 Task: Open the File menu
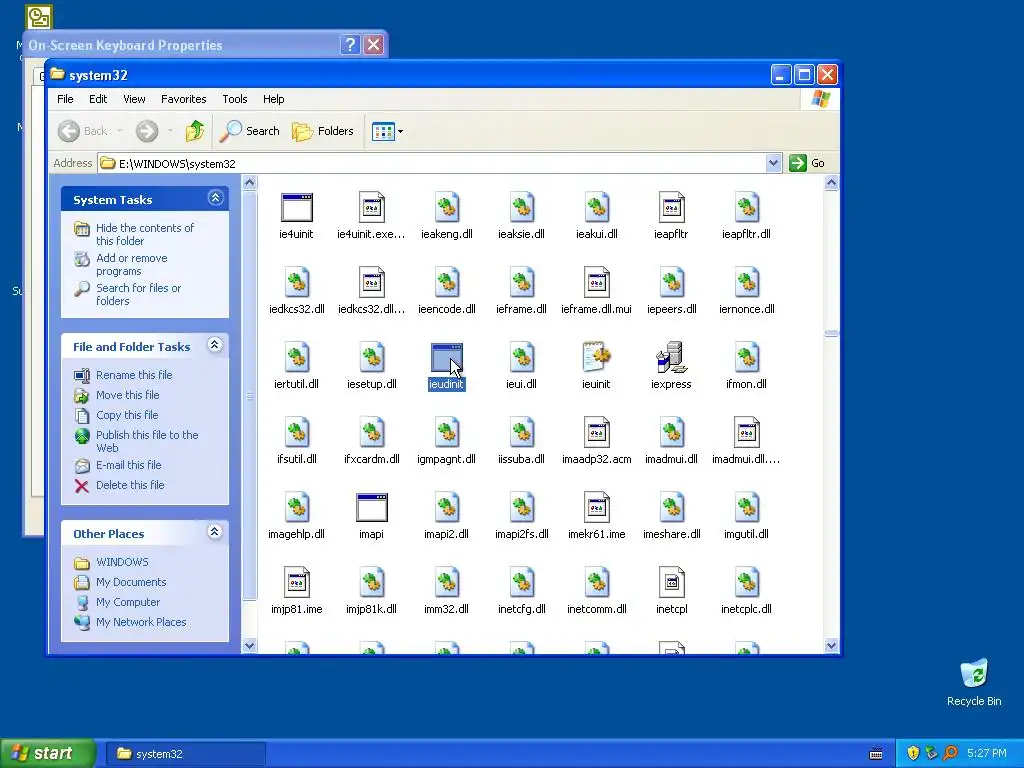point(65,99)
